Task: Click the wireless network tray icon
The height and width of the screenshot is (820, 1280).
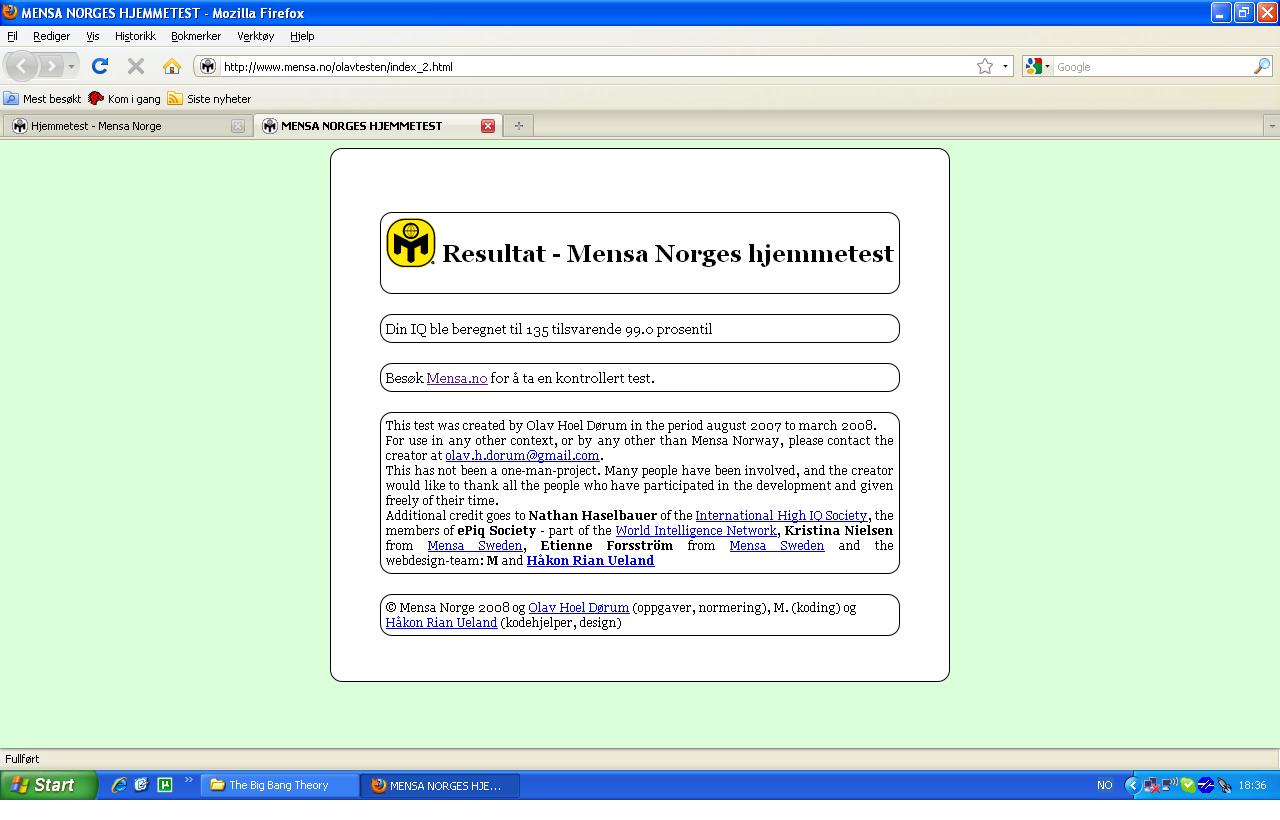Action: pyautogui.click(x=1169, y=785)
